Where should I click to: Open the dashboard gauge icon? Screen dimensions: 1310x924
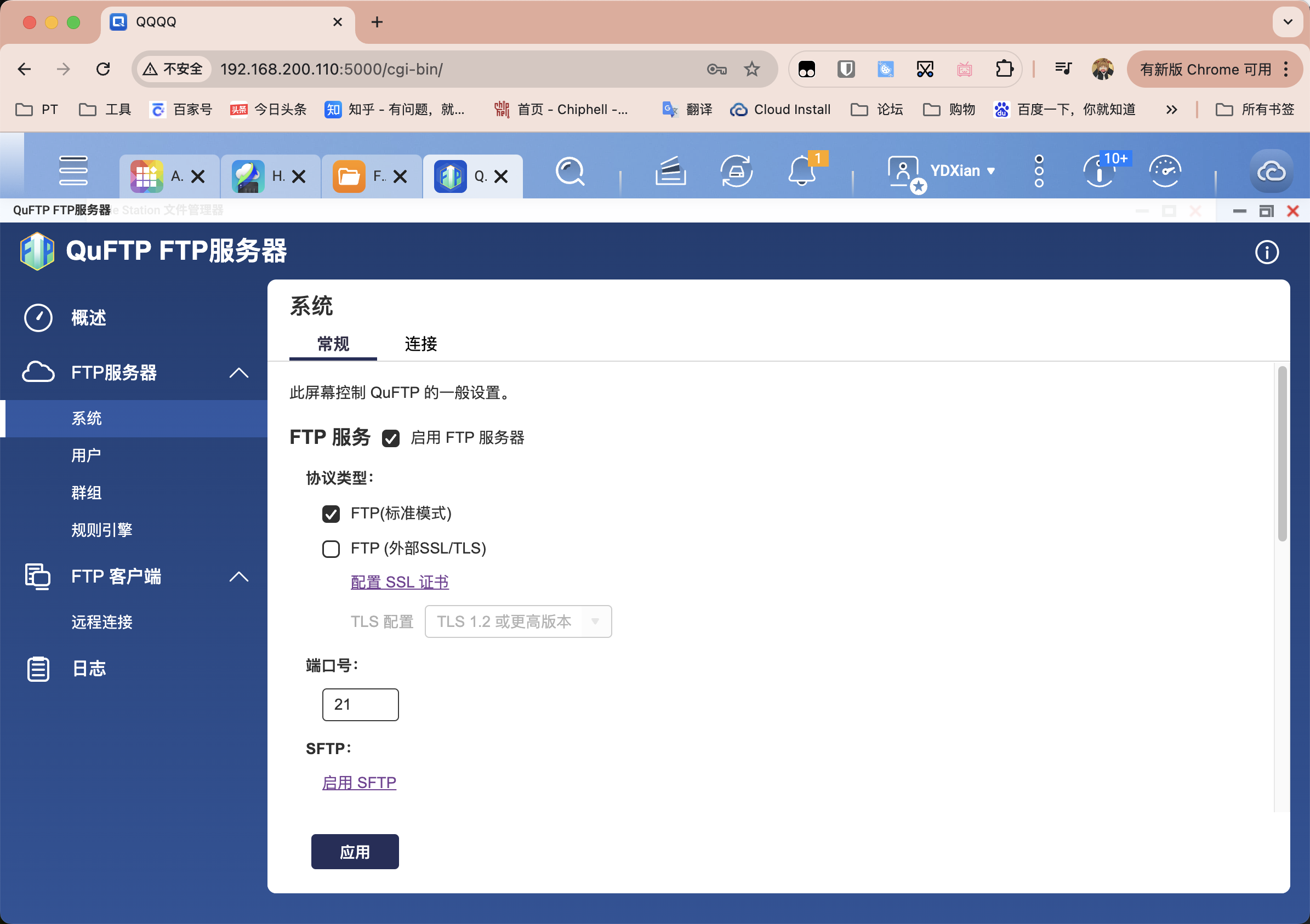pos(1165,171)
